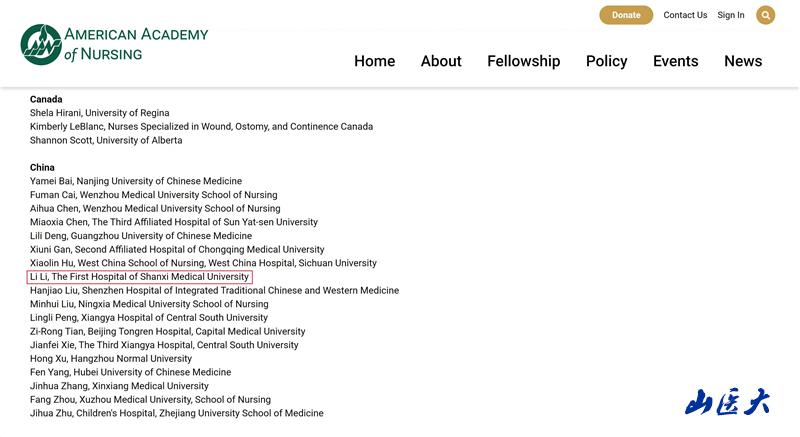
Task: Open the About menu
Action: point(441,61)
